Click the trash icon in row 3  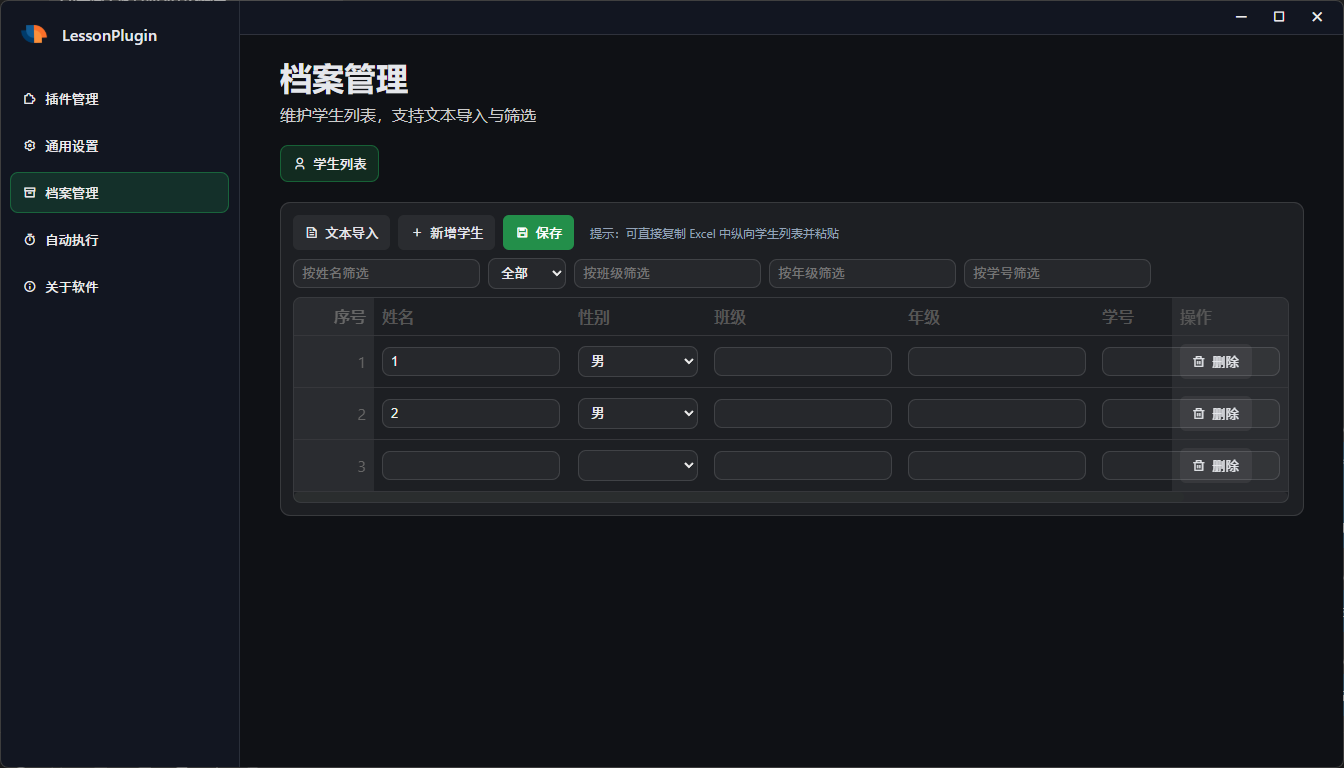tap(1199, 466)
